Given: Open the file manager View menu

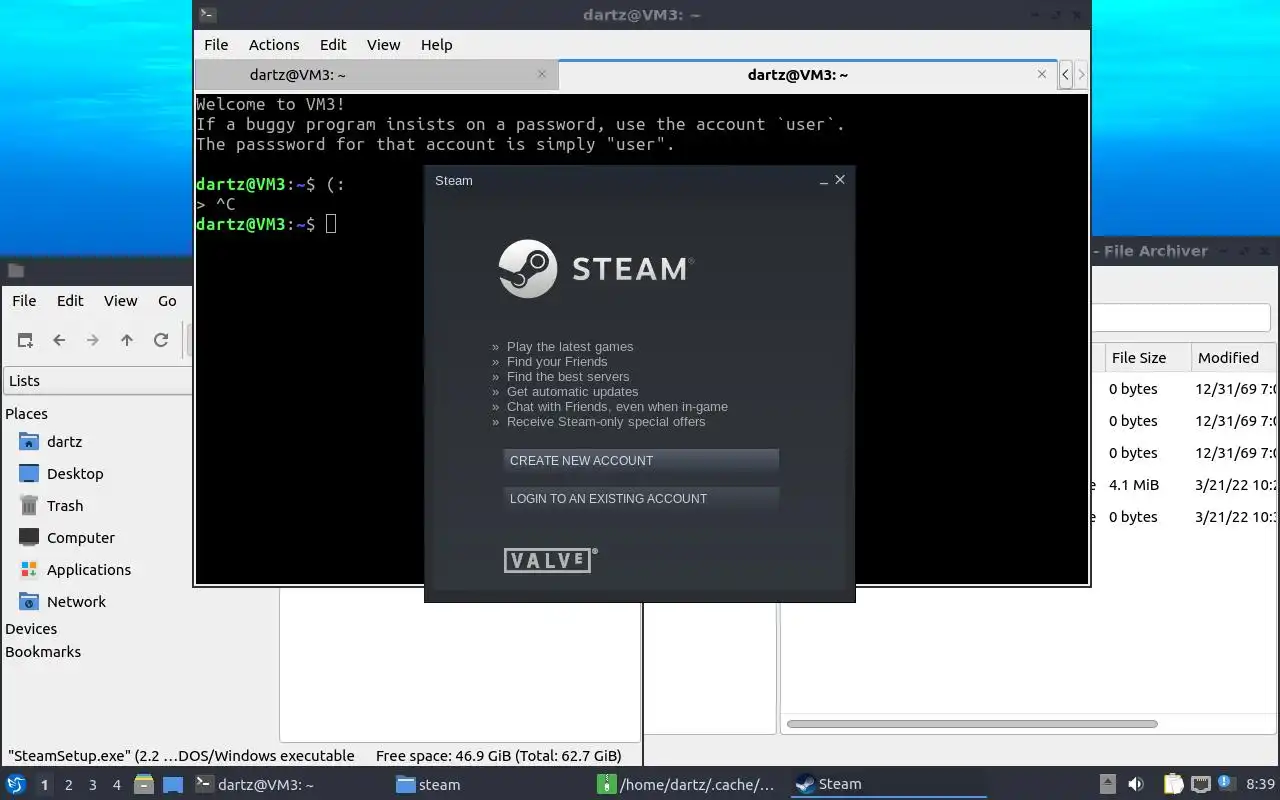Looking at the screenshot, I should point(120,301).
